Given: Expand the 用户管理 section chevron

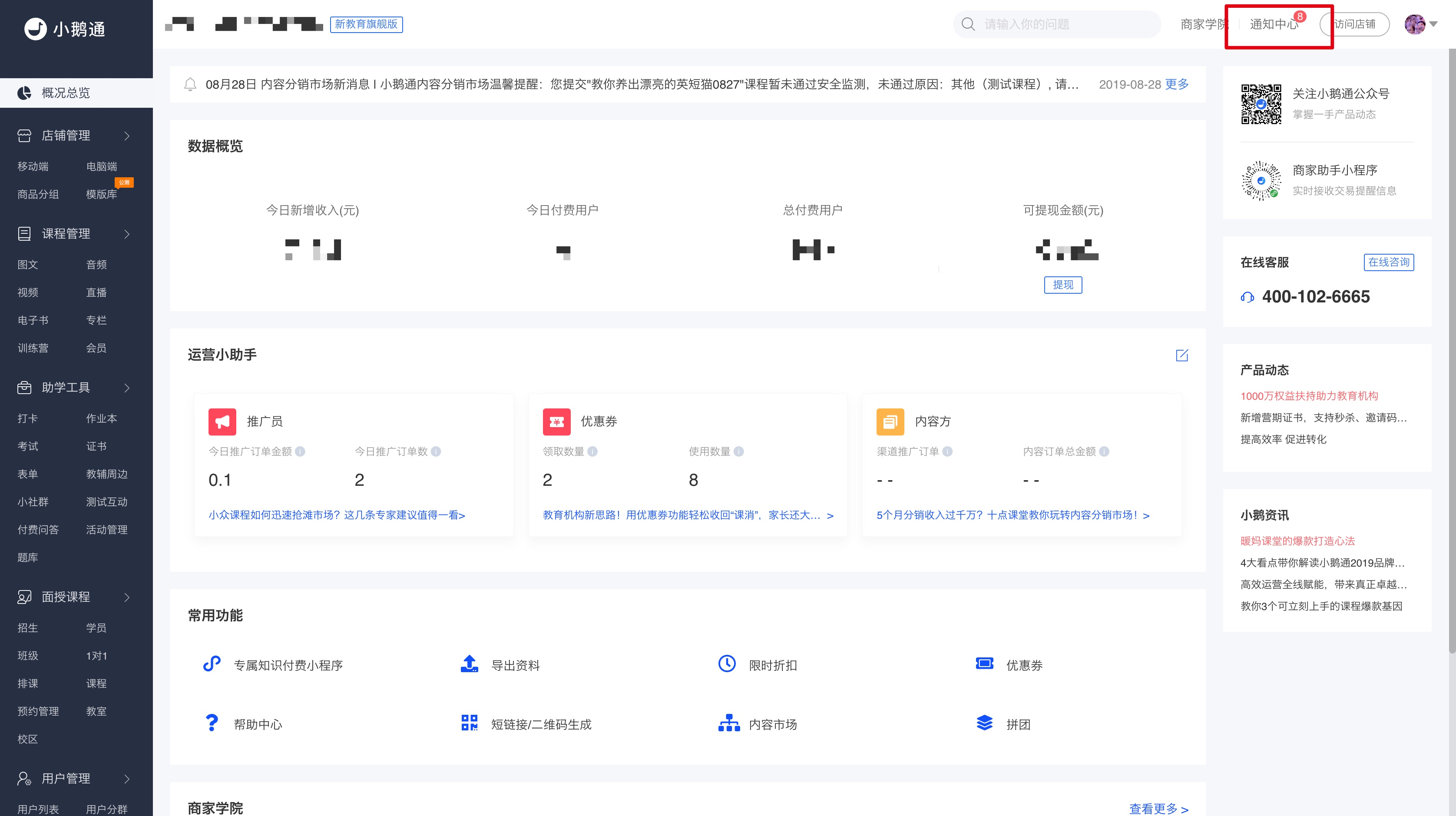Looking at the screenshot, I should (x=127, y=779).
